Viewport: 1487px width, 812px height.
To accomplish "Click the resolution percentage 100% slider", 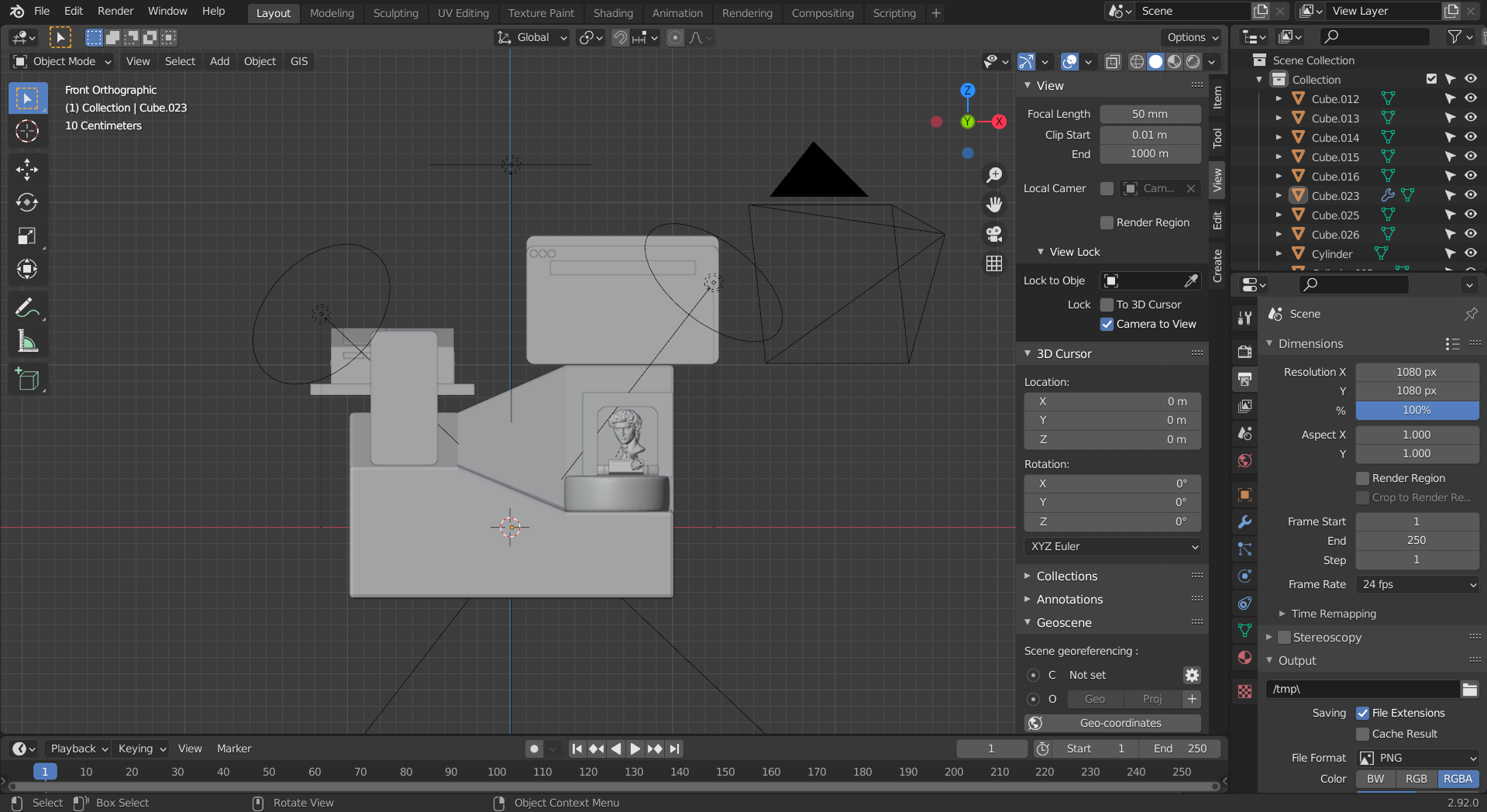I will click(x=1417, y=410).
